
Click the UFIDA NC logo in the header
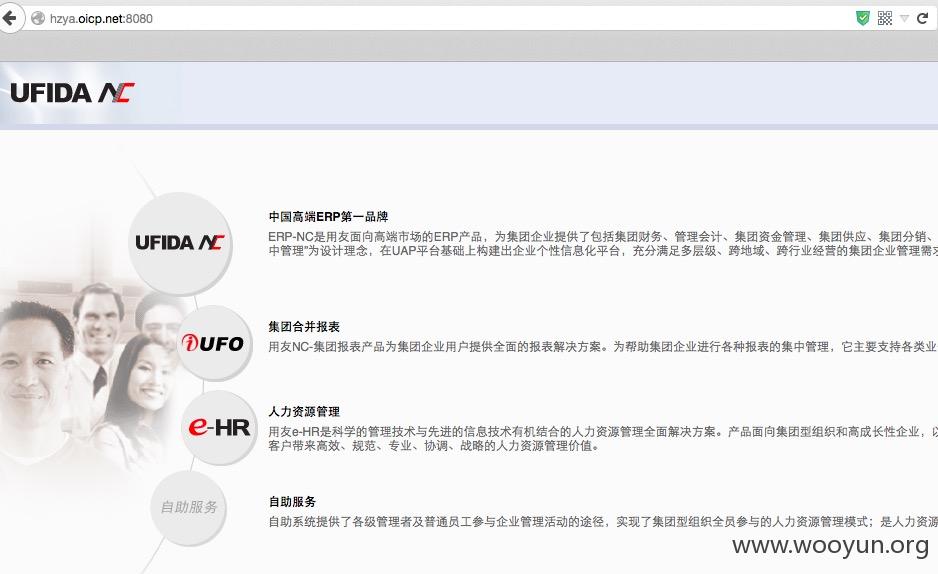72,93
